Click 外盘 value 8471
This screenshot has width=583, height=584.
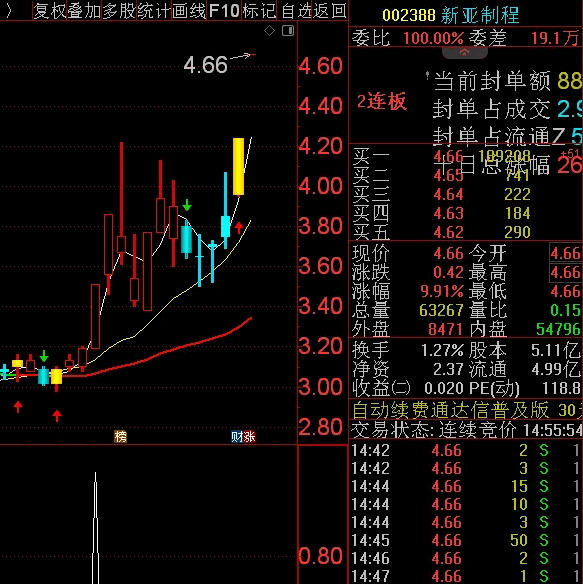446,329
